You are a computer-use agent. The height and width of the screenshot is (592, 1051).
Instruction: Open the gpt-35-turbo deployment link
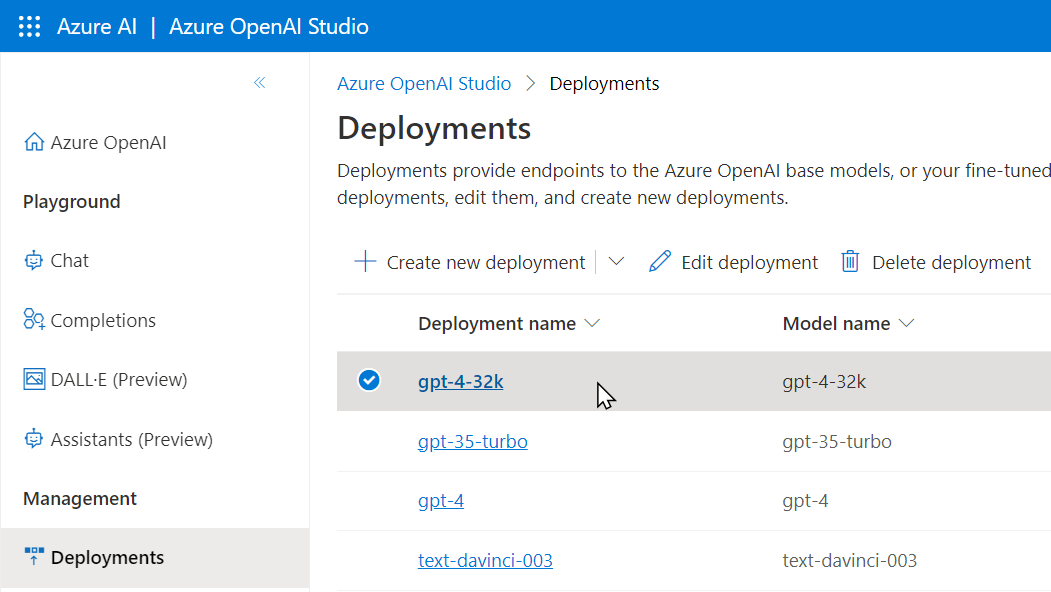click(473, 442)
